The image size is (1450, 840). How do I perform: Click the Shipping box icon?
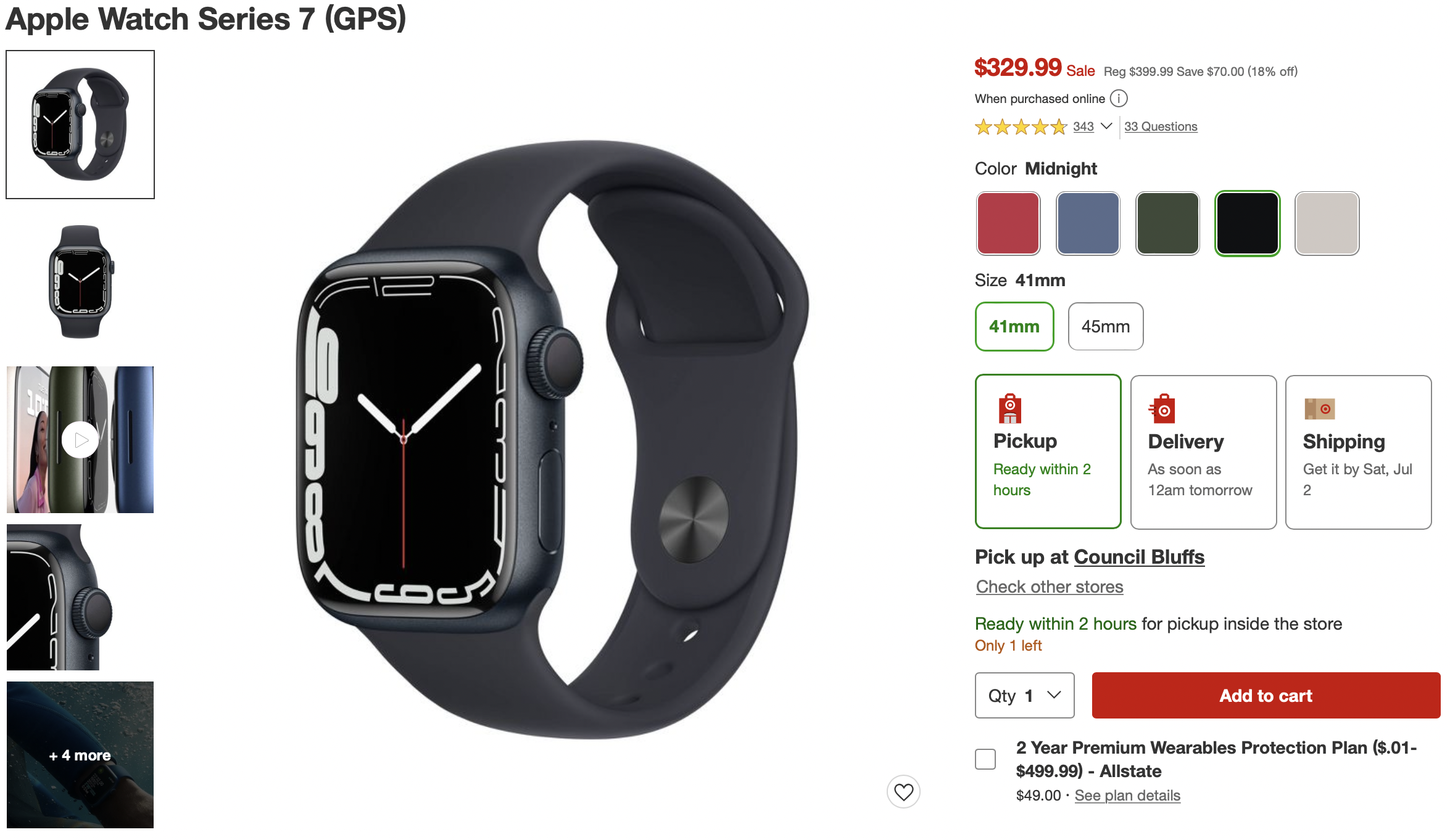point(1319,408)
